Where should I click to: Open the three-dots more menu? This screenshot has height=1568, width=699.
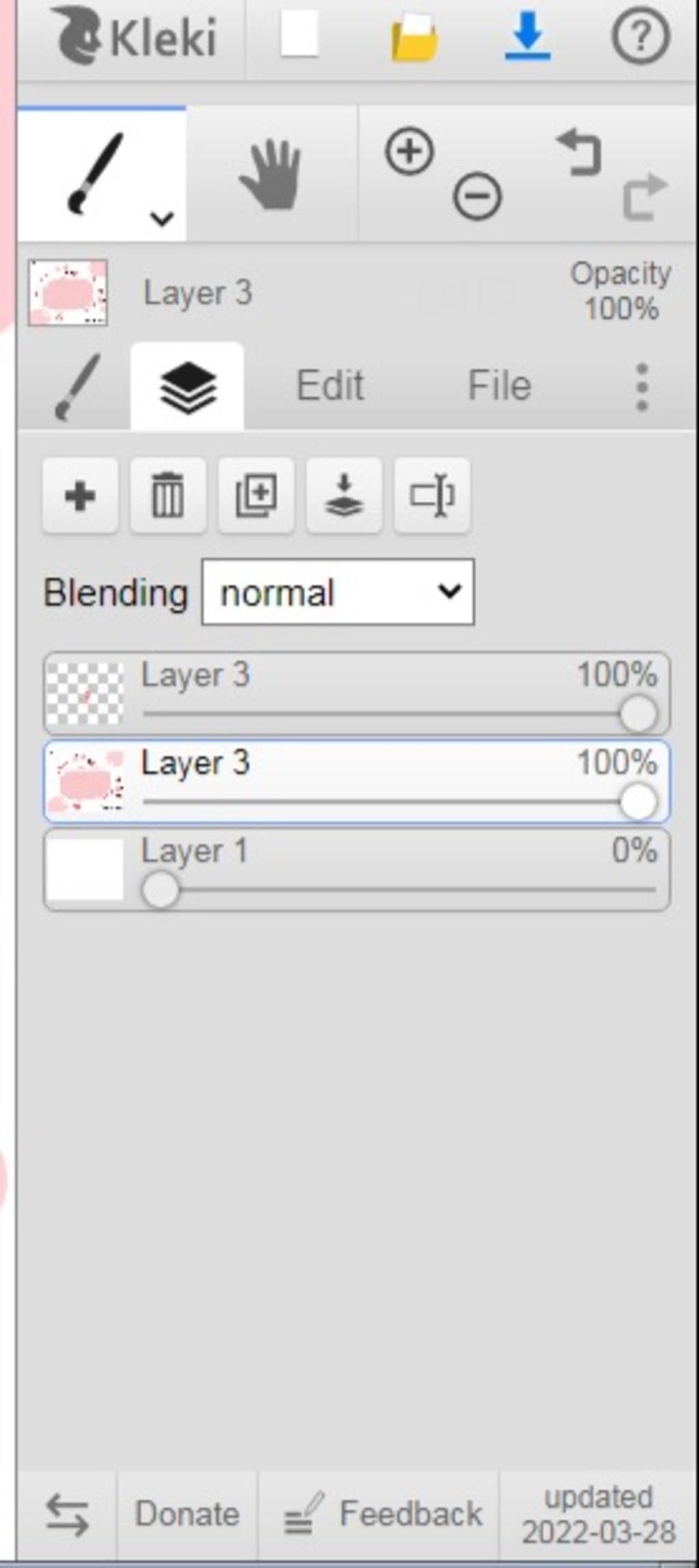[x=642, y=387]
